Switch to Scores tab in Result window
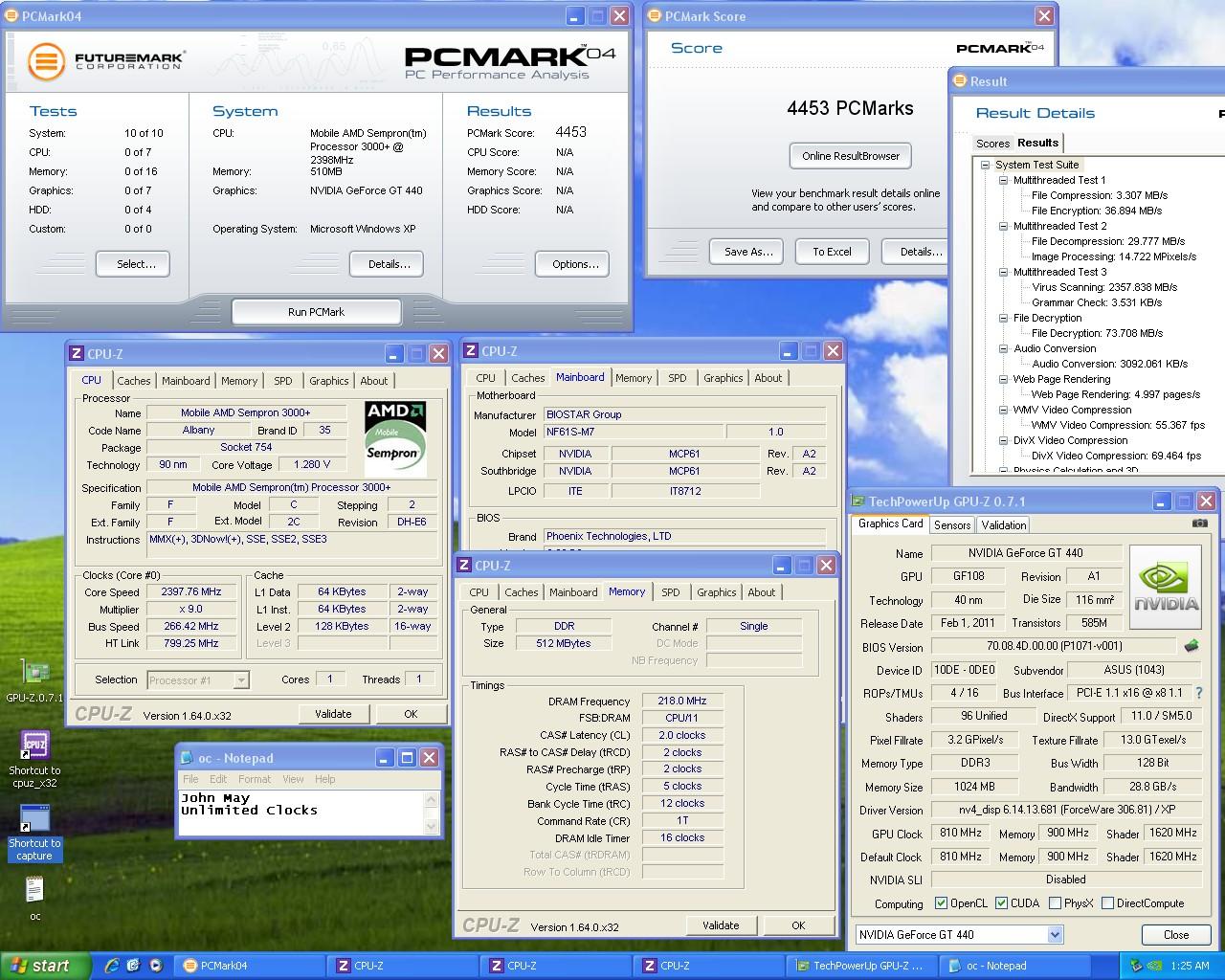The width and height of the screenshot is (1225, 980). tap(992, 144)
